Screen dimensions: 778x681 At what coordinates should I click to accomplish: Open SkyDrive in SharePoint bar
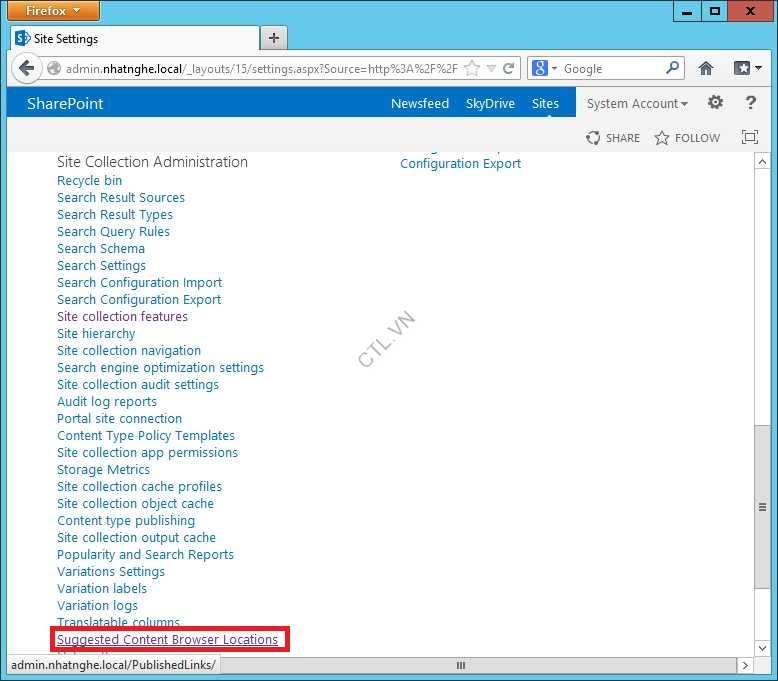(490, 103)
